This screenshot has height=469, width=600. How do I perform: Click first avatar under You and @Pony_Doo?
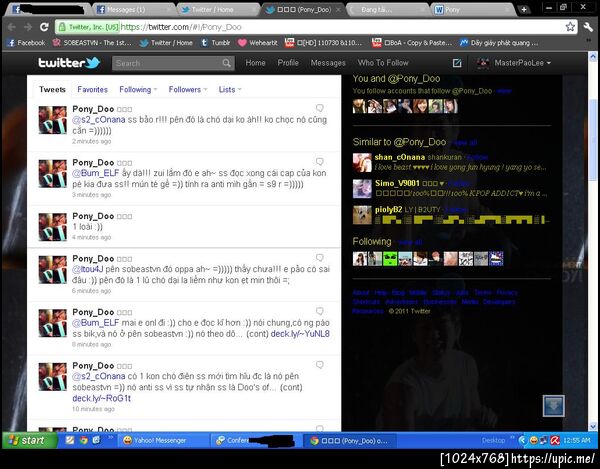(x=359, y=106)
